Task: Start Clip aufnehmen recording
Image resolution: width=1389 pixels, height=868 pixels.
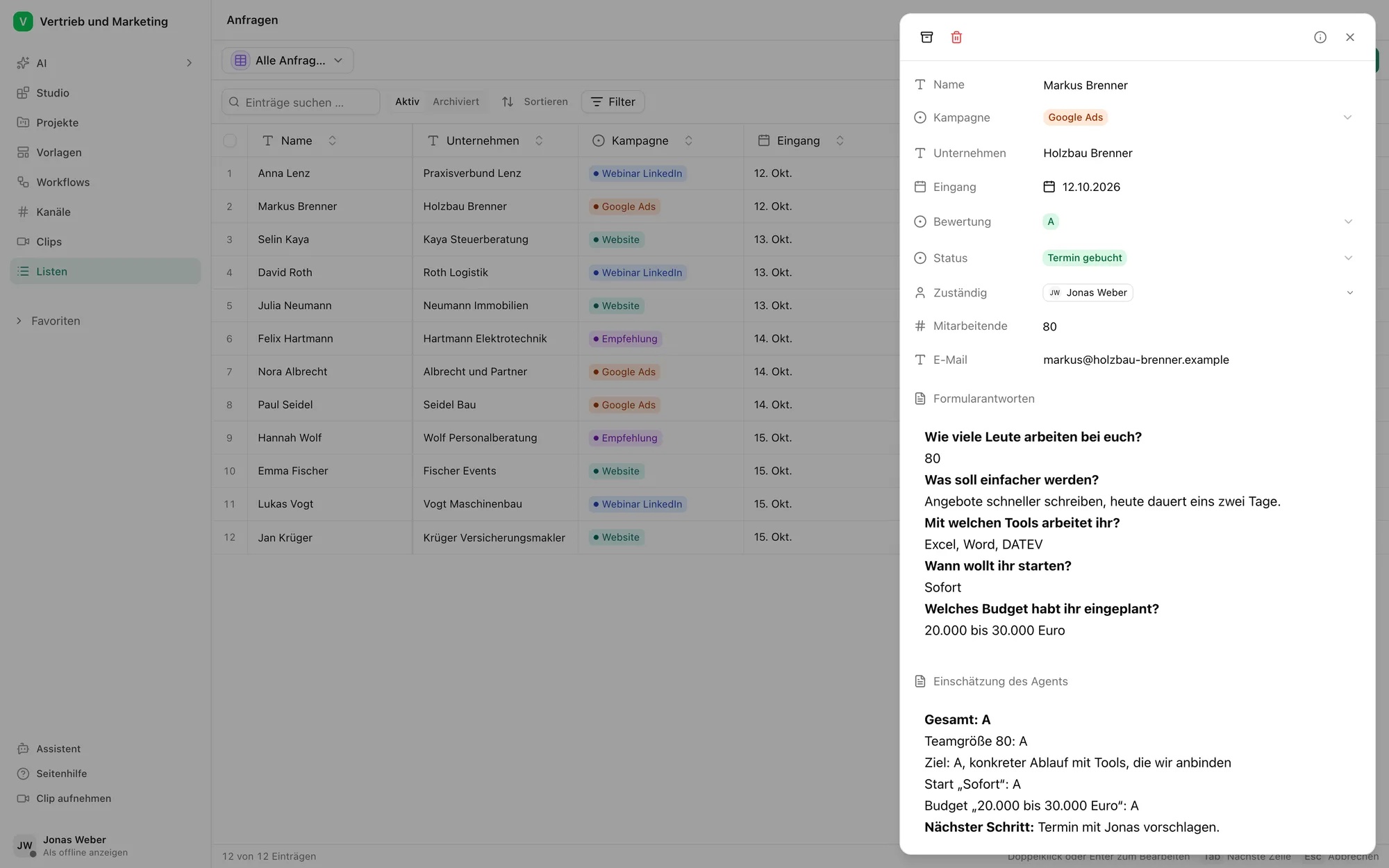Action: pyautogui.click(x=64, y=799)
